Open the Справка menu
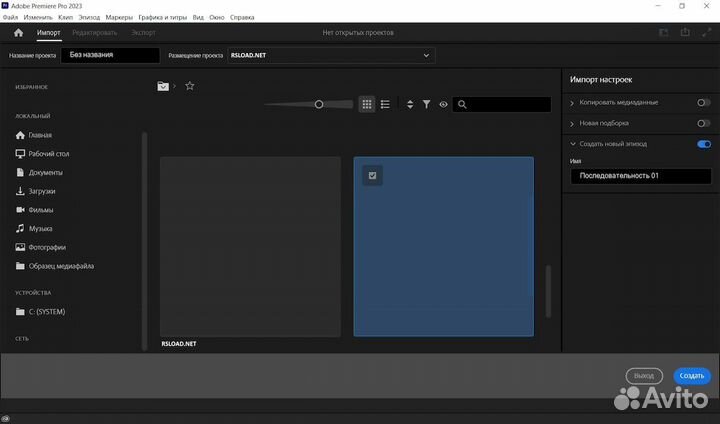This screenshot has height=424, width=720. (x=242, y=17)
